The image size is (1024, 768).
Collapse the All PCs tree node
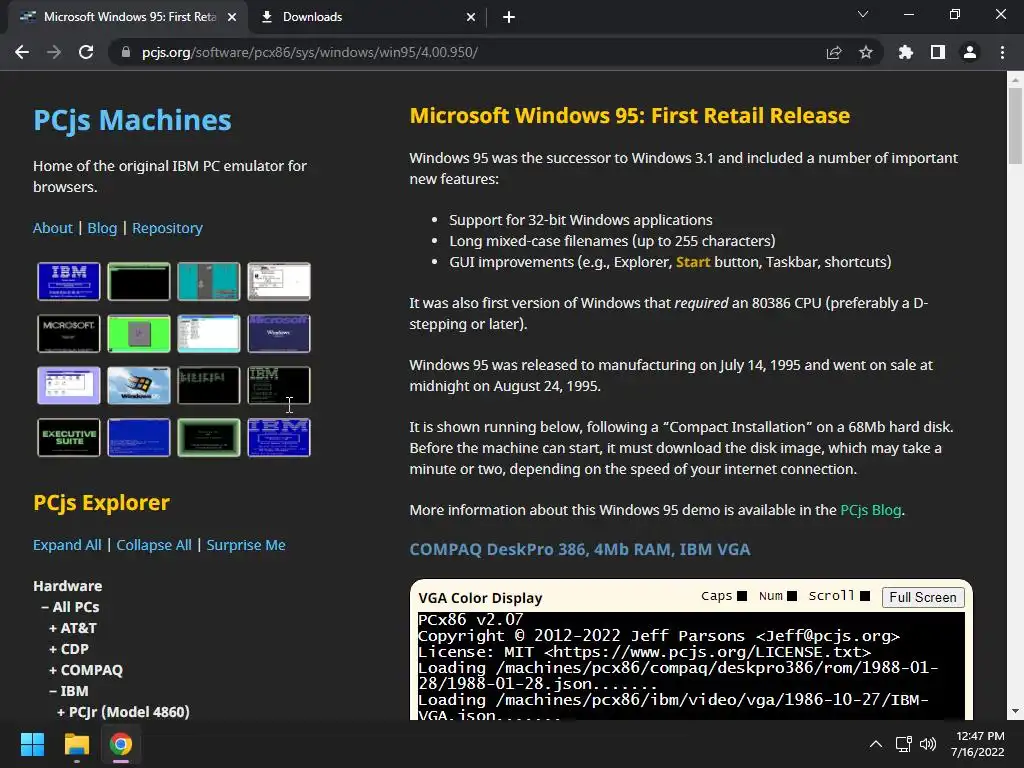tap(71, 607)
